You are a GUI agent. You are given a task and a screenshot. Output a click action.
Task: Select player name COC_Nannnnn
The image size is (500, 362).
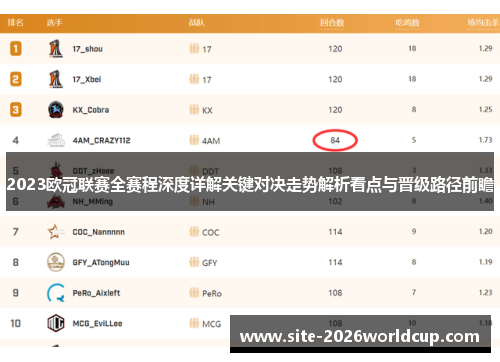click(99, 232)
